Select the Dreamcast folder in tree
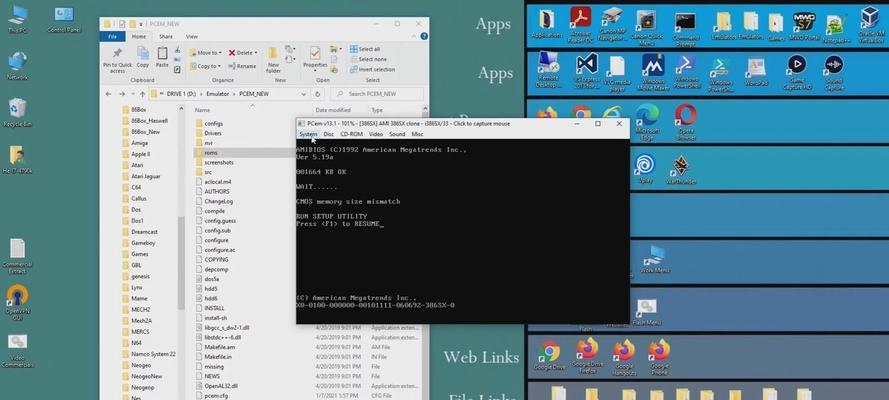 [x=140, y=232]
